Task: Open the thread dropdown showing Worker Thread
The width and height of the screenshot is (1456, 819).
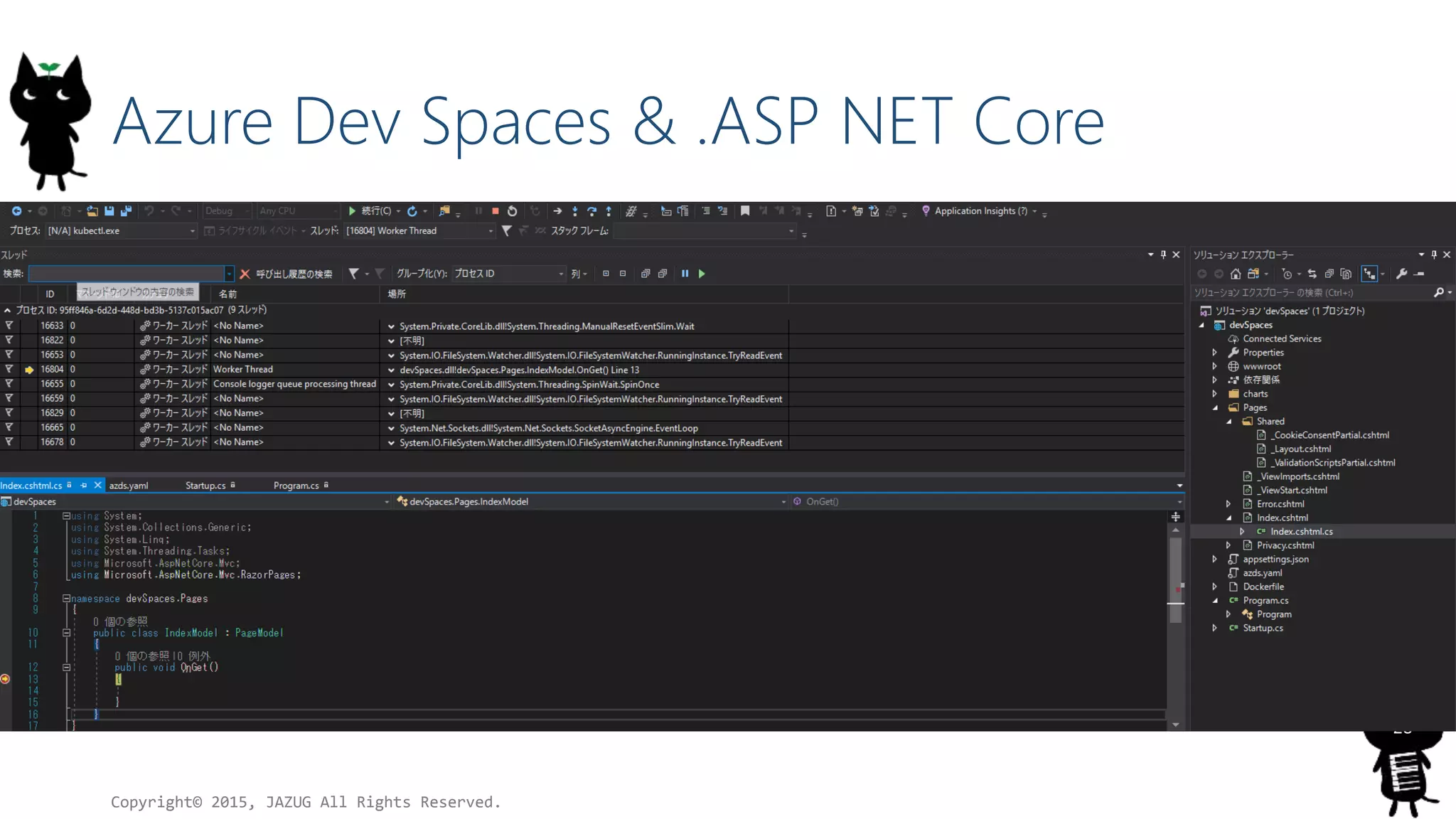Action: (419, 231)
